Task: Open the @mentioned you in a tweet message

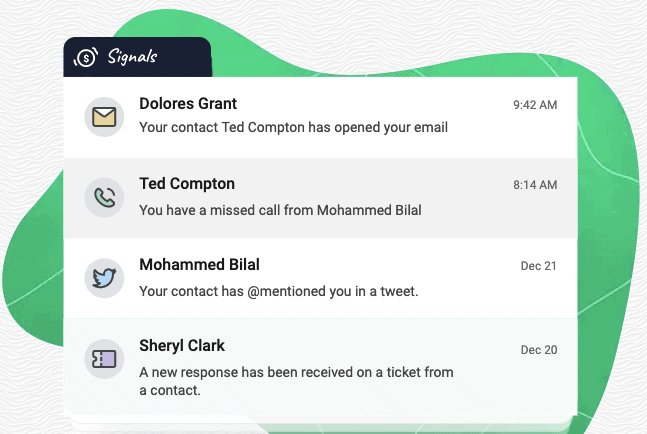Action: pos(279,291)
